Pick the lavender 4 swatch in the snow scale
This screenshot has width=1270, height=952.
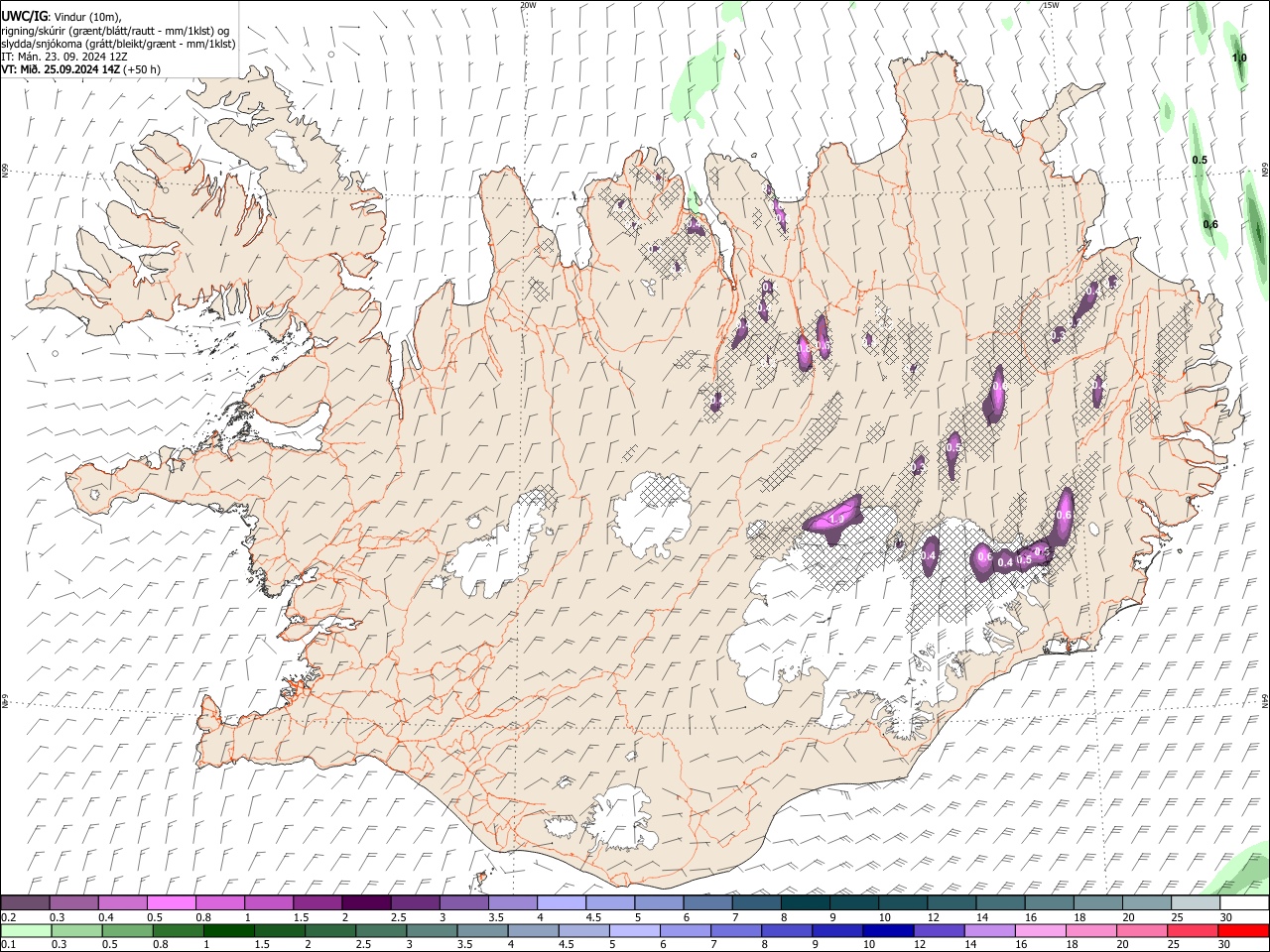(x=562, y=902)
